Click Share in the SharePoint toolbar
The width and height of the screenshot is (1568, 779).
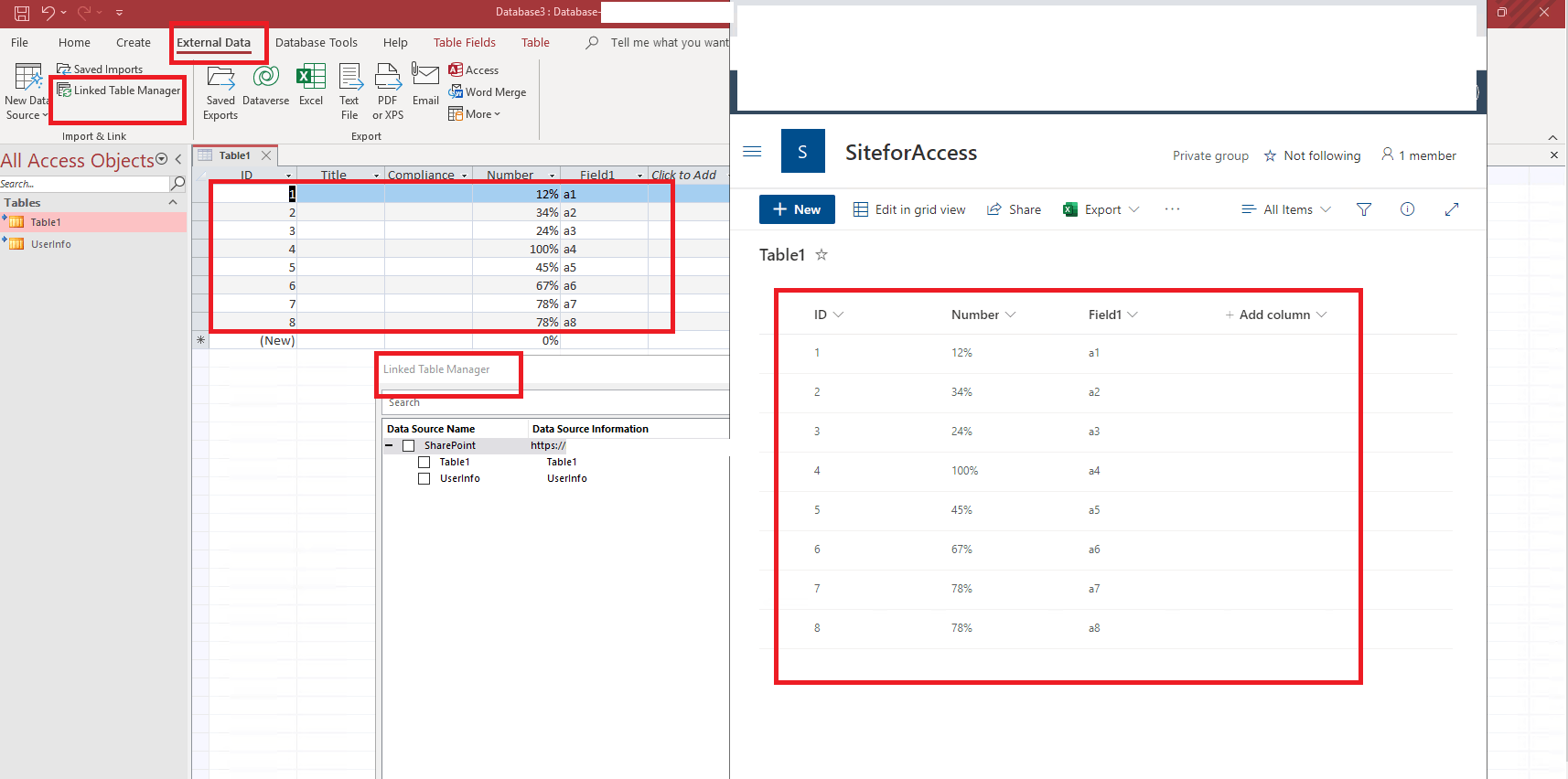(1014, 209)
